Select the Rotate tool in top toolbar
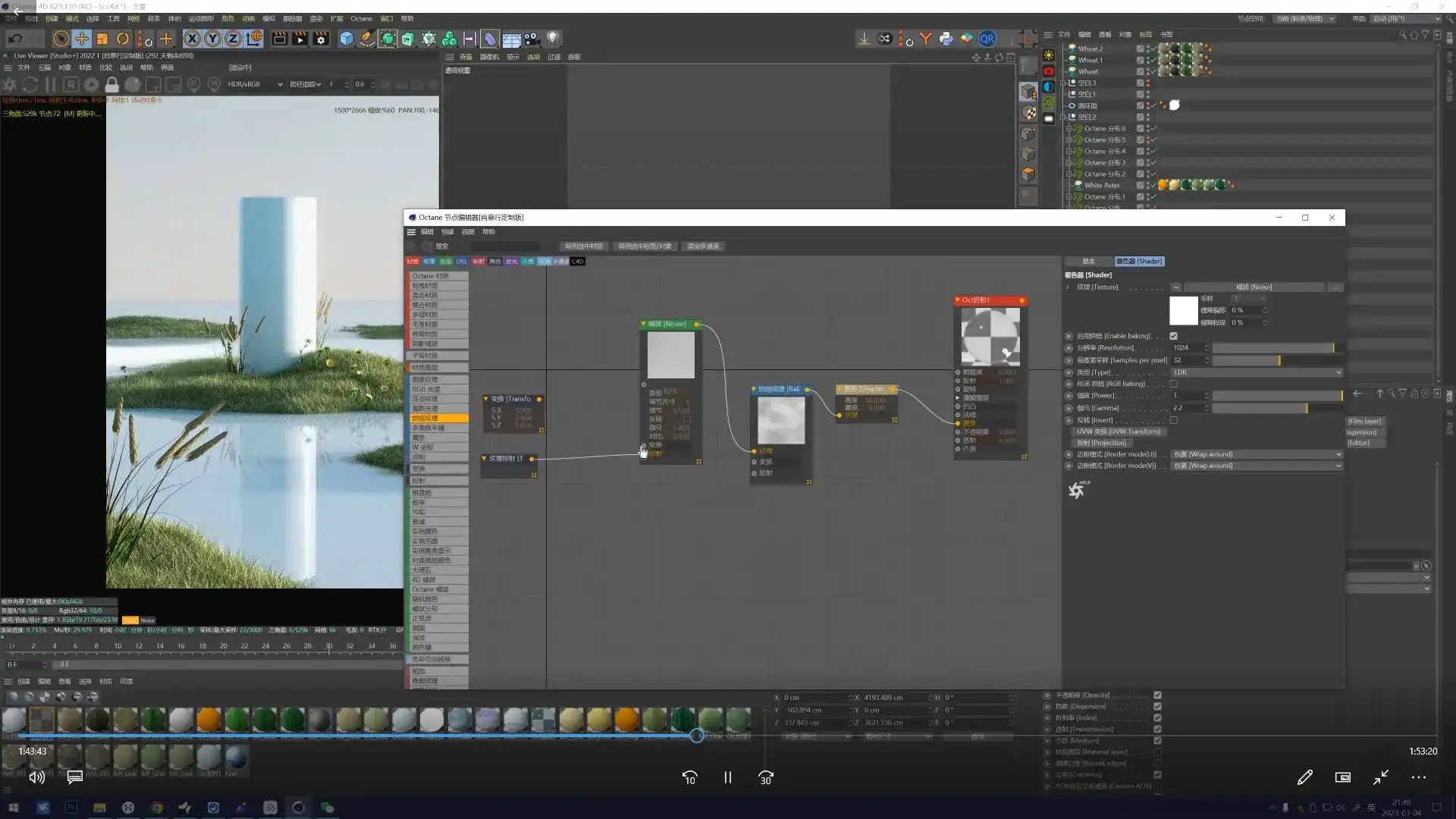Screen dimensions: 1456x819 [x=123, y=39]
